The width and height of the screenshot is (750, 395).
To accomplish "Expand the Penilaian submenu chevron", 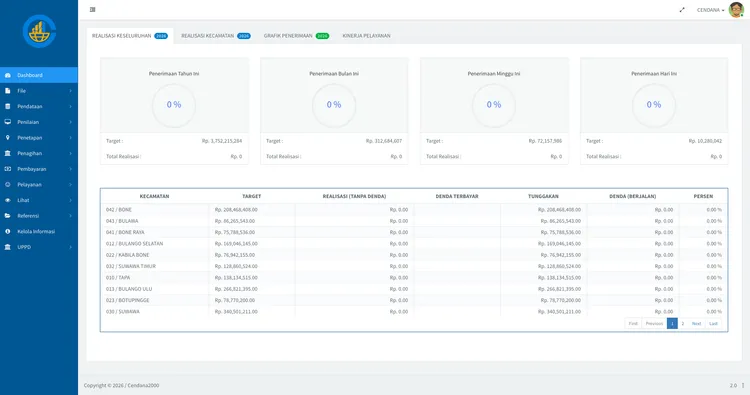I will click(x=70, y=122).
